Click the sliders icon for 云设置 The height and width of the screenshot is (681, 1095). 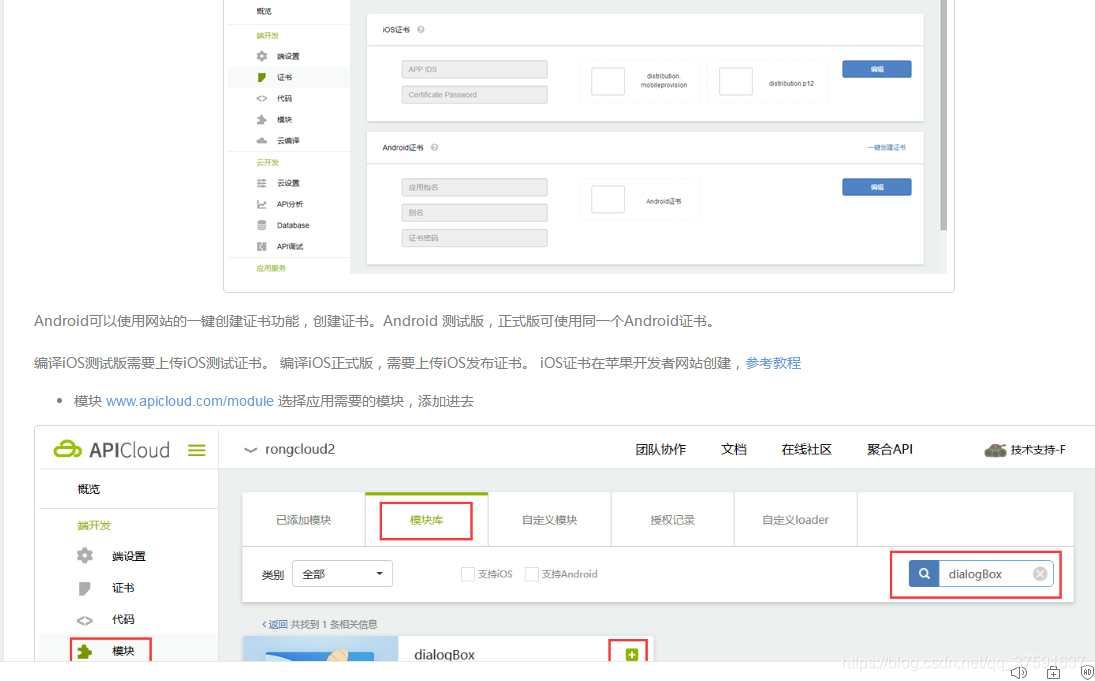point(262,183)
